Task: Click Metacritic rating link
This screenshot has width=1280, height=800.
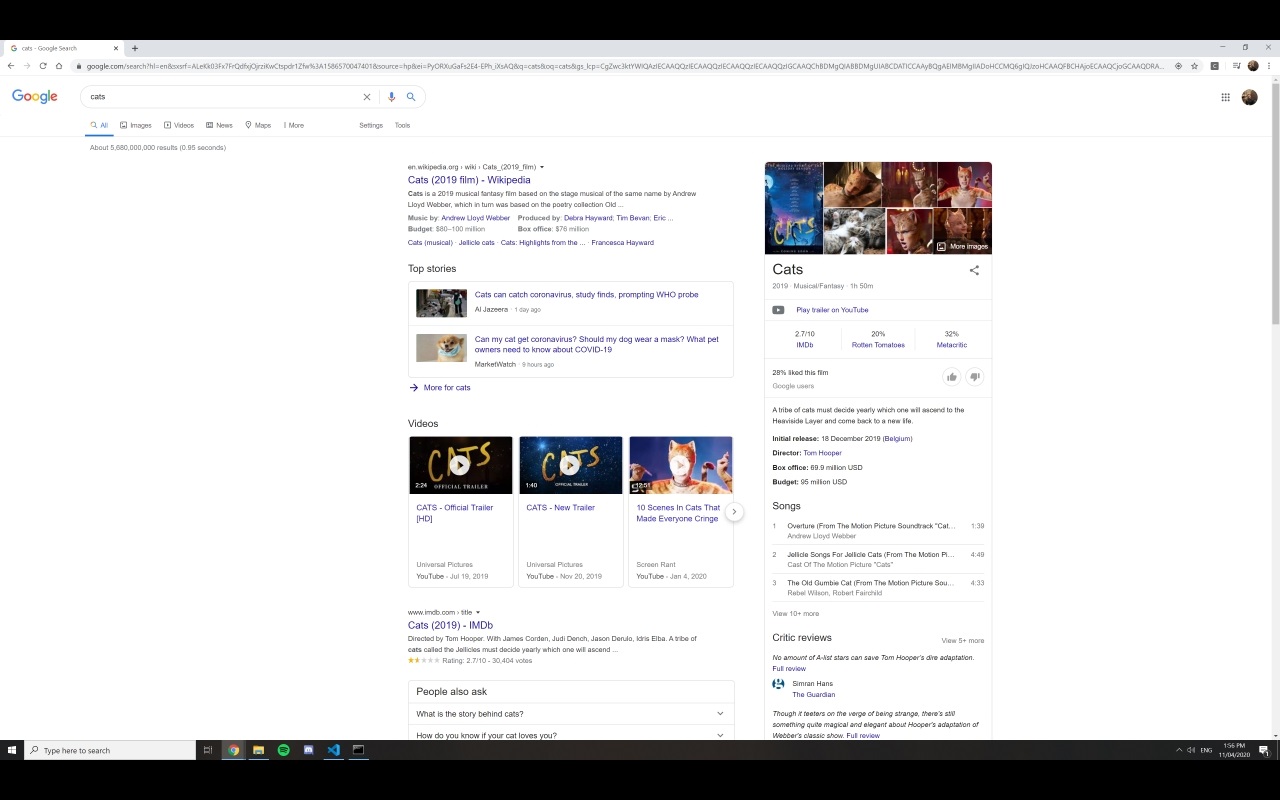Action: click(951, 345)
